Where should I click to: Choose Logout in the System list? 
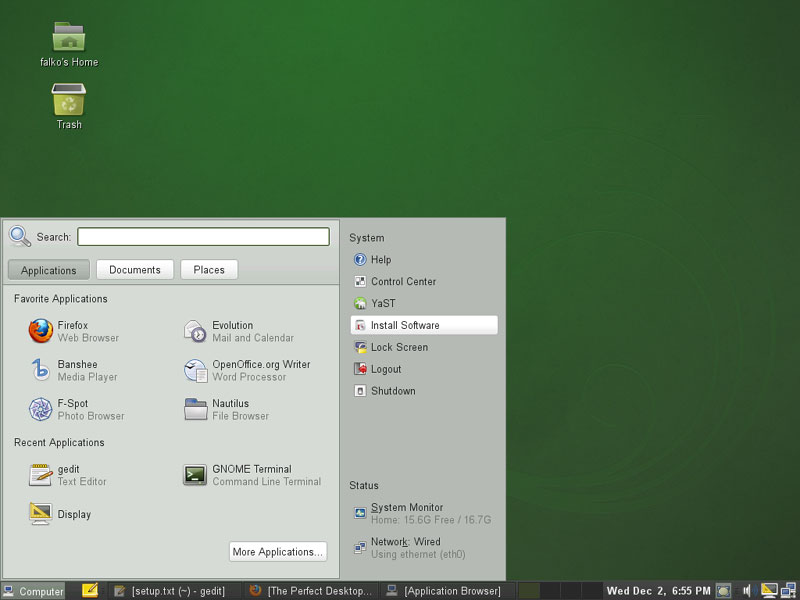point(424,369)
